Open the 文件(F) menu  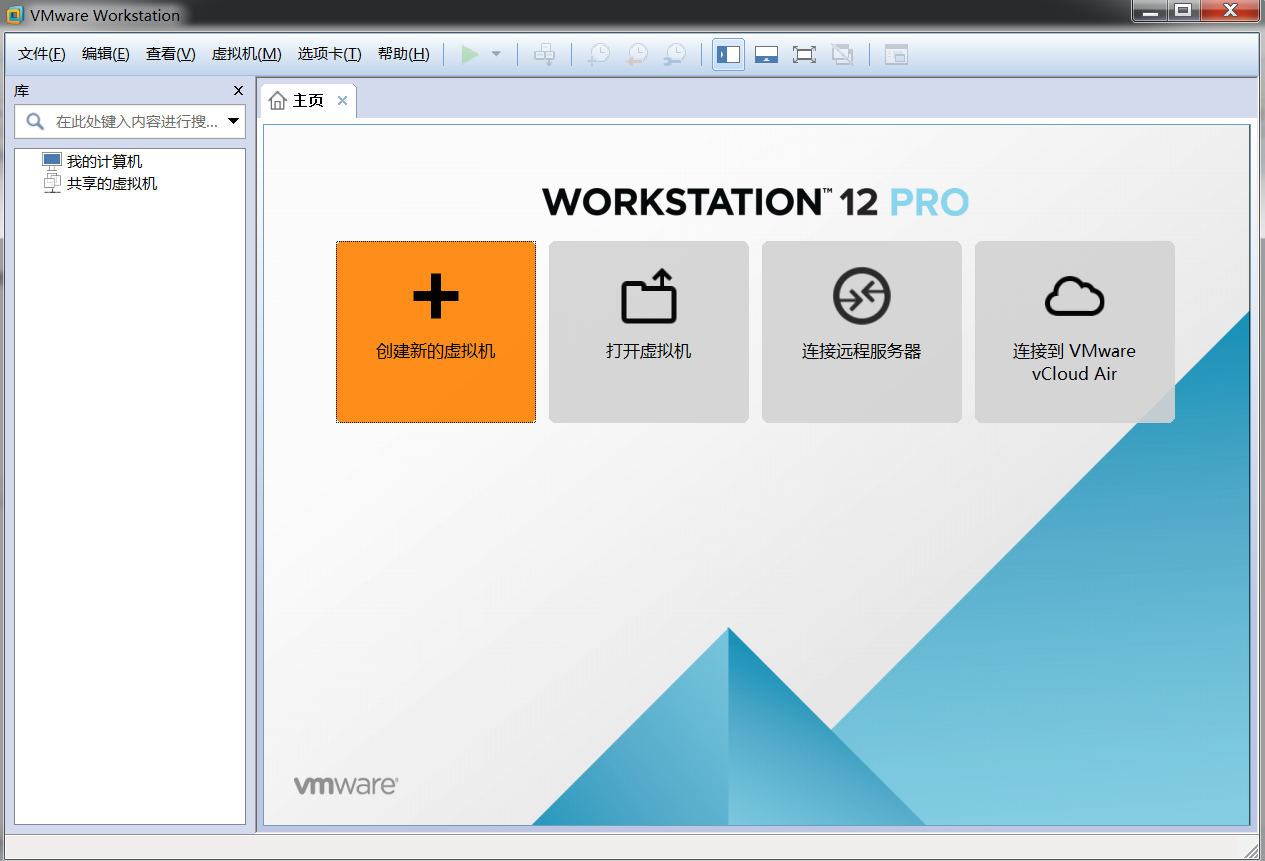tap(42, 54)
